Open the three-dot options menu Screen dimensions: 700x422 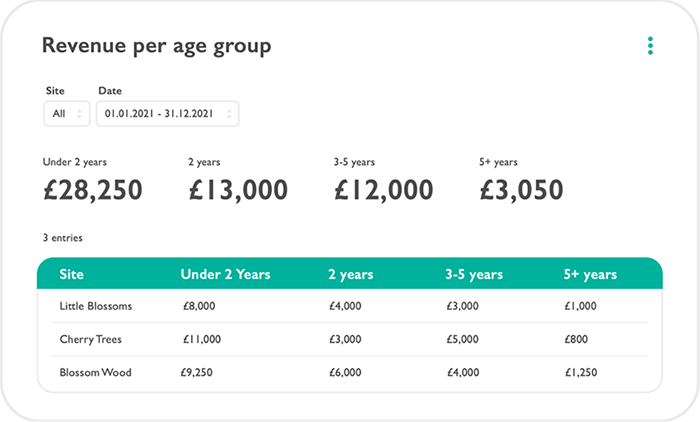(650, 46)
